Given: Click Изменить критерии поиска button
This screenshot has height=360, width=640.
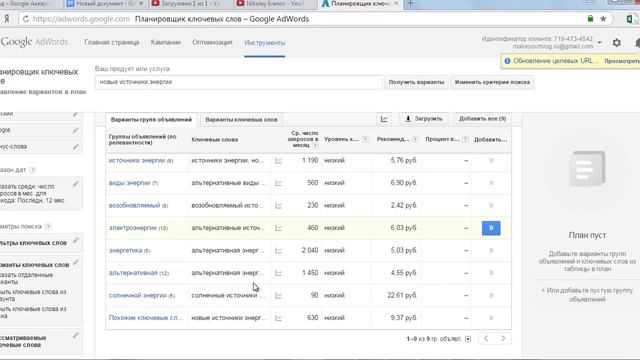Looking at the screenshot, I should tap(492, 82).
